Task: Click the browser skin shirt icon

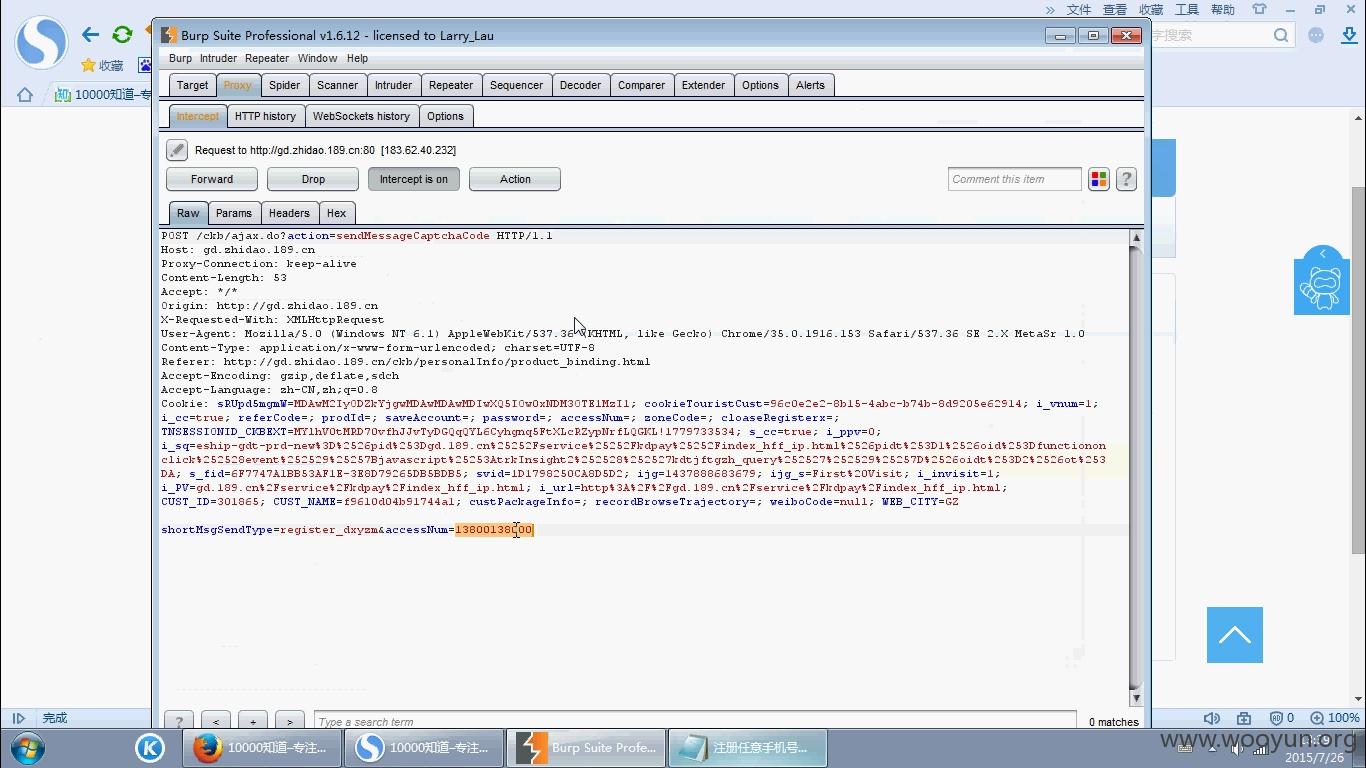Action: 1259,9
